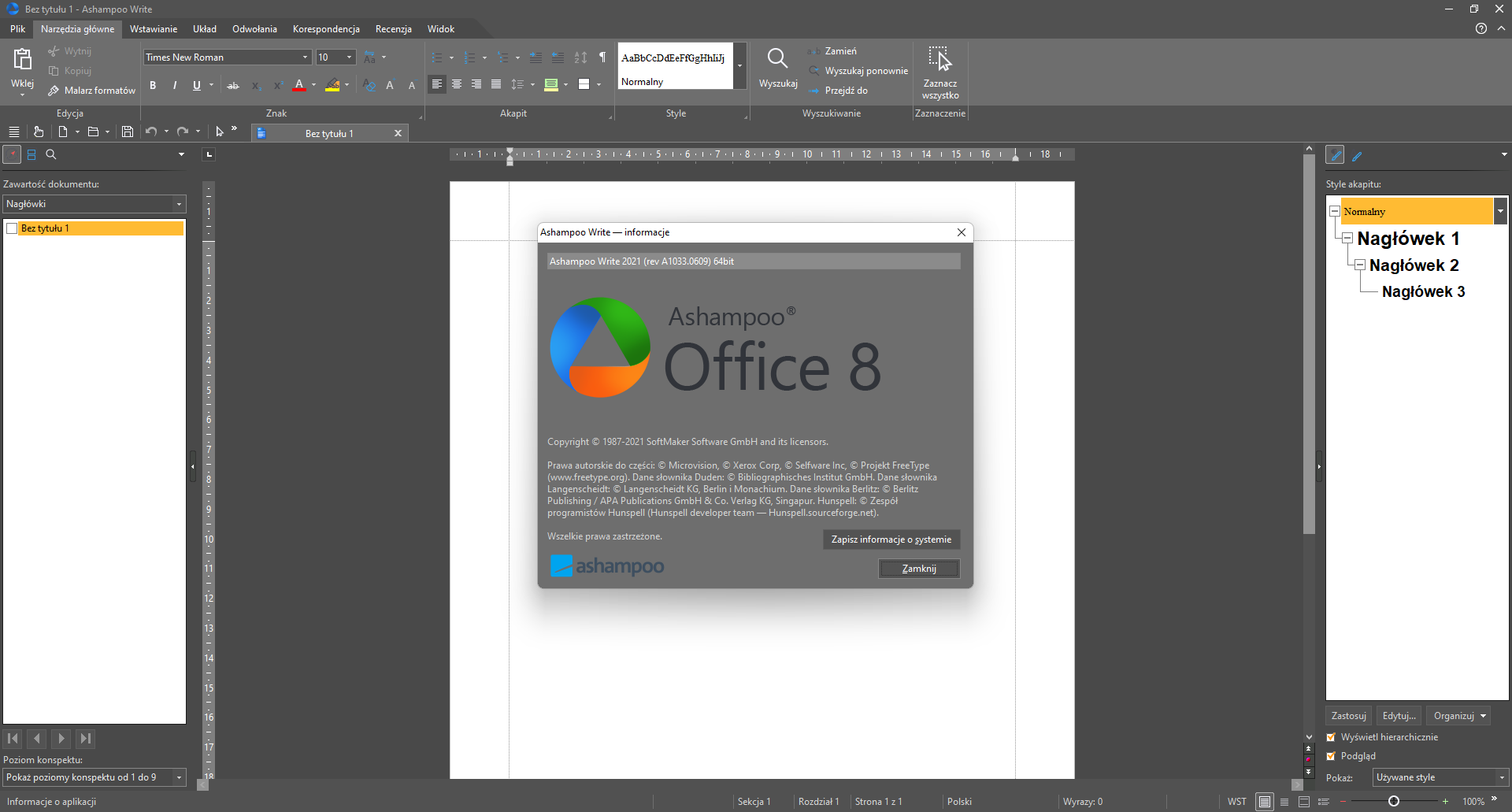Expand the Organizuj dropdown button
The height and width of the screenshot is (812, 1512).
(1459, 716)
